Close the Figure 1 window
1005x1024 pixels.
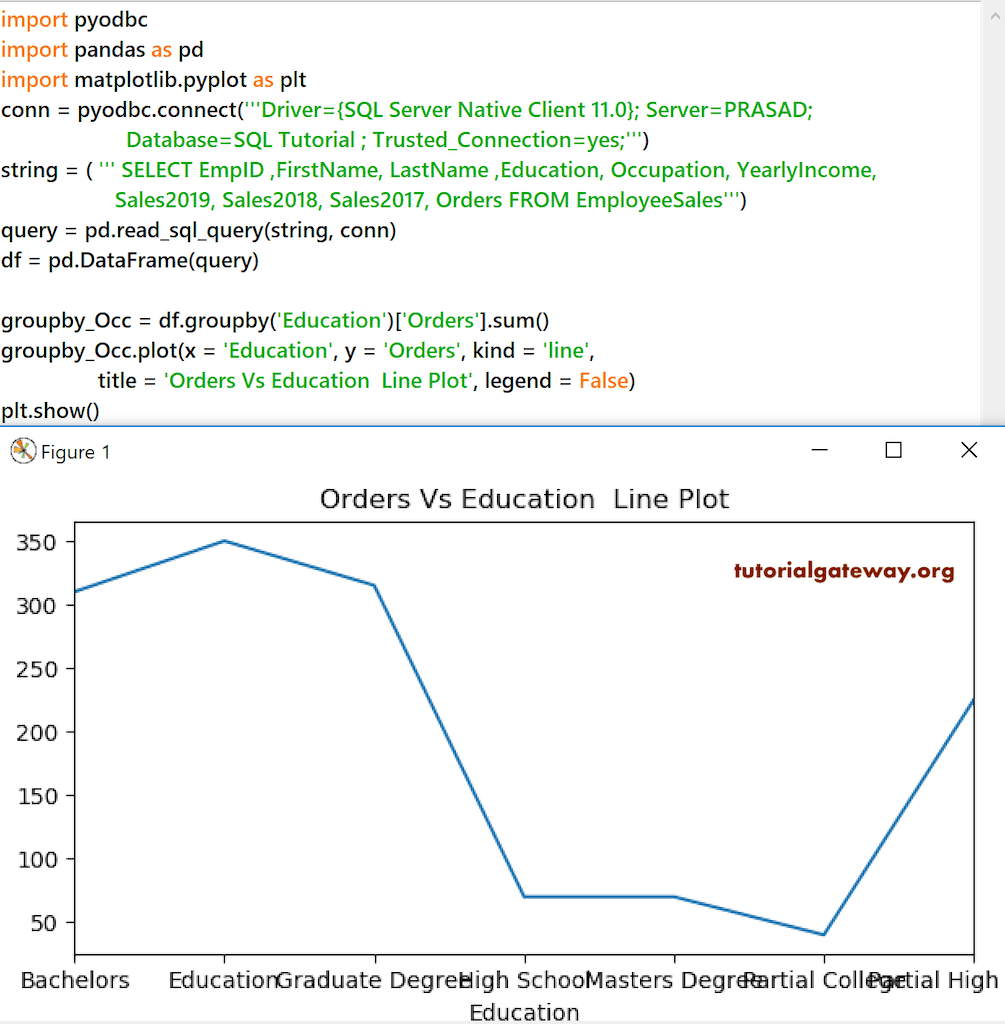pyautogui.click(x=969, y=450)
